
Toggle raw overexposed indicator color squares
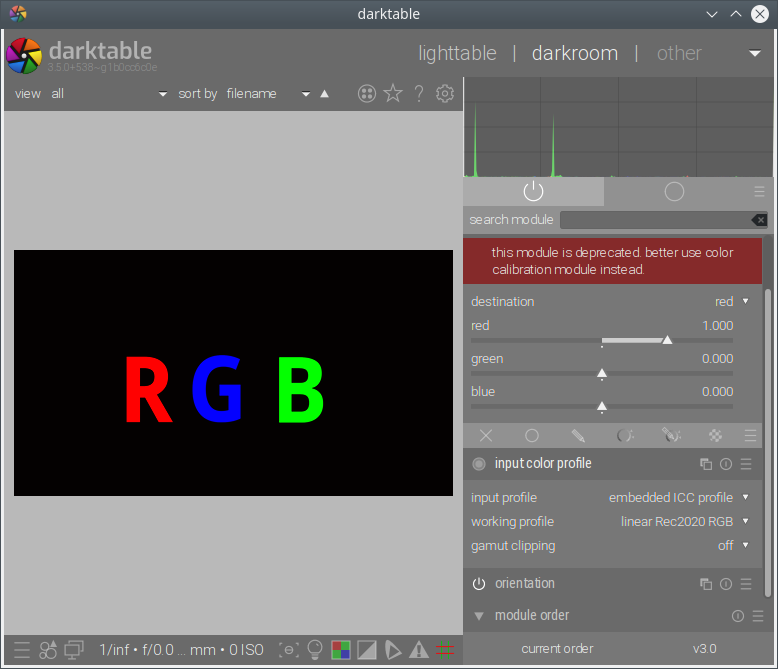pyautogui.click(x=341, y=650)
